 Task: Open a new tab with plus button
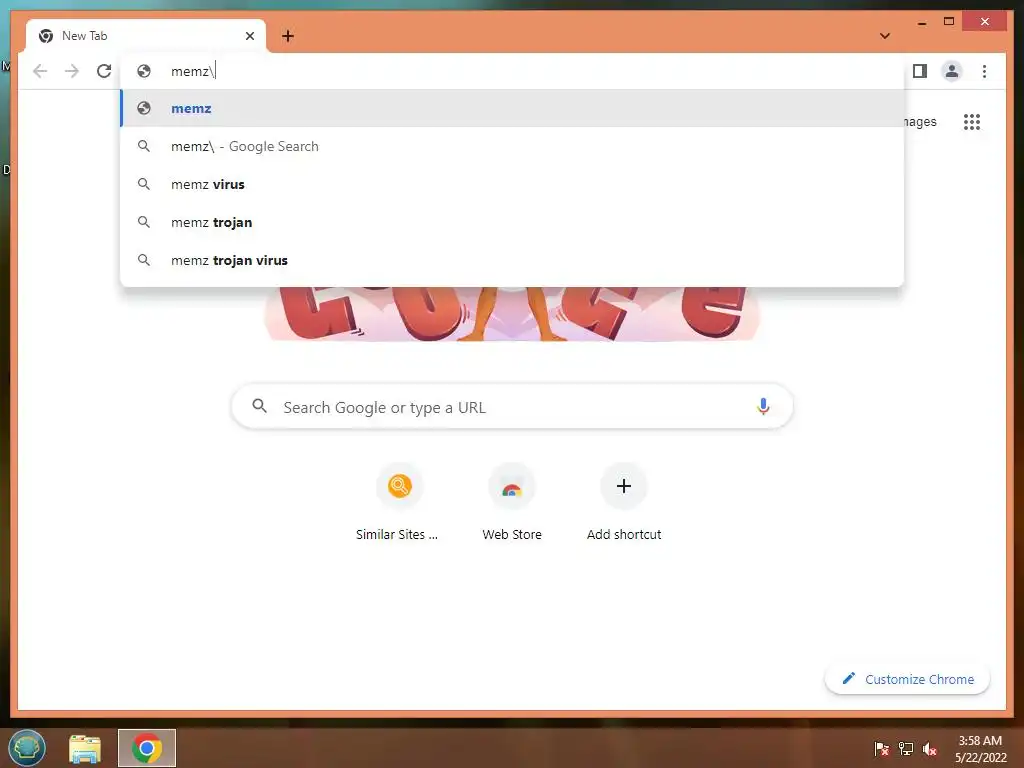(x=288, y=36)
